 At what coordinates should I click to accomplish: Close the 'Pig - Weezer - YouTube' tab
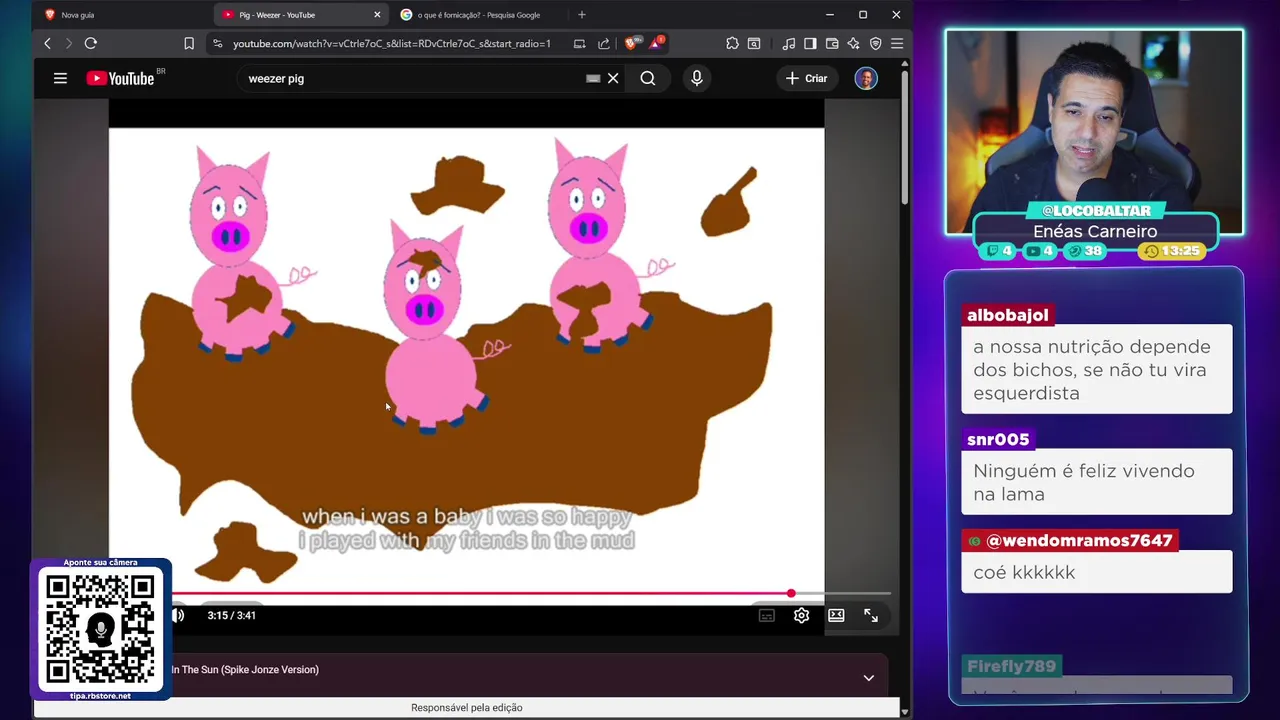[x=377, y=15]
